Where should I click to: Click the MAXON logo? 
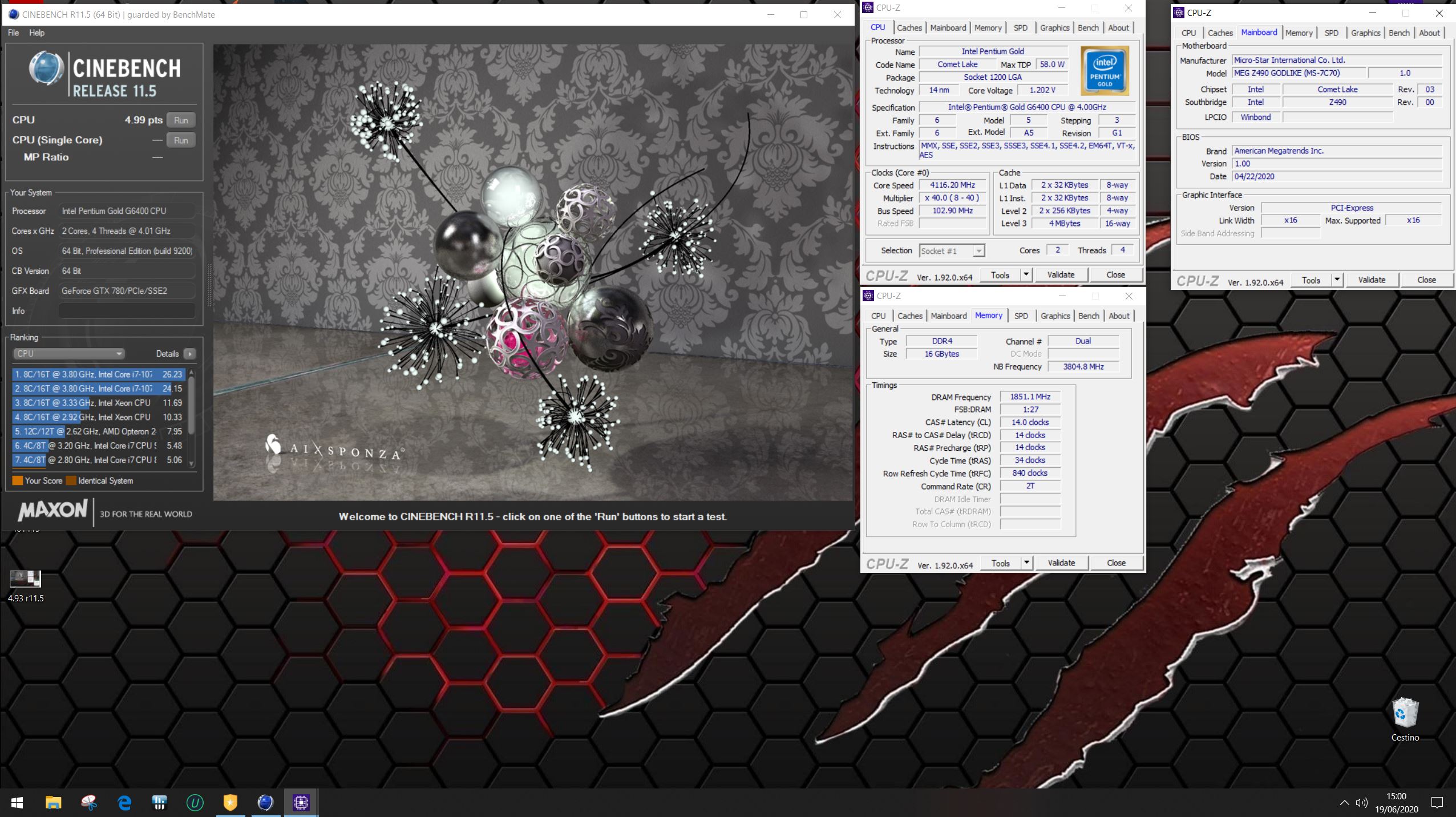[x=52, y=510]
